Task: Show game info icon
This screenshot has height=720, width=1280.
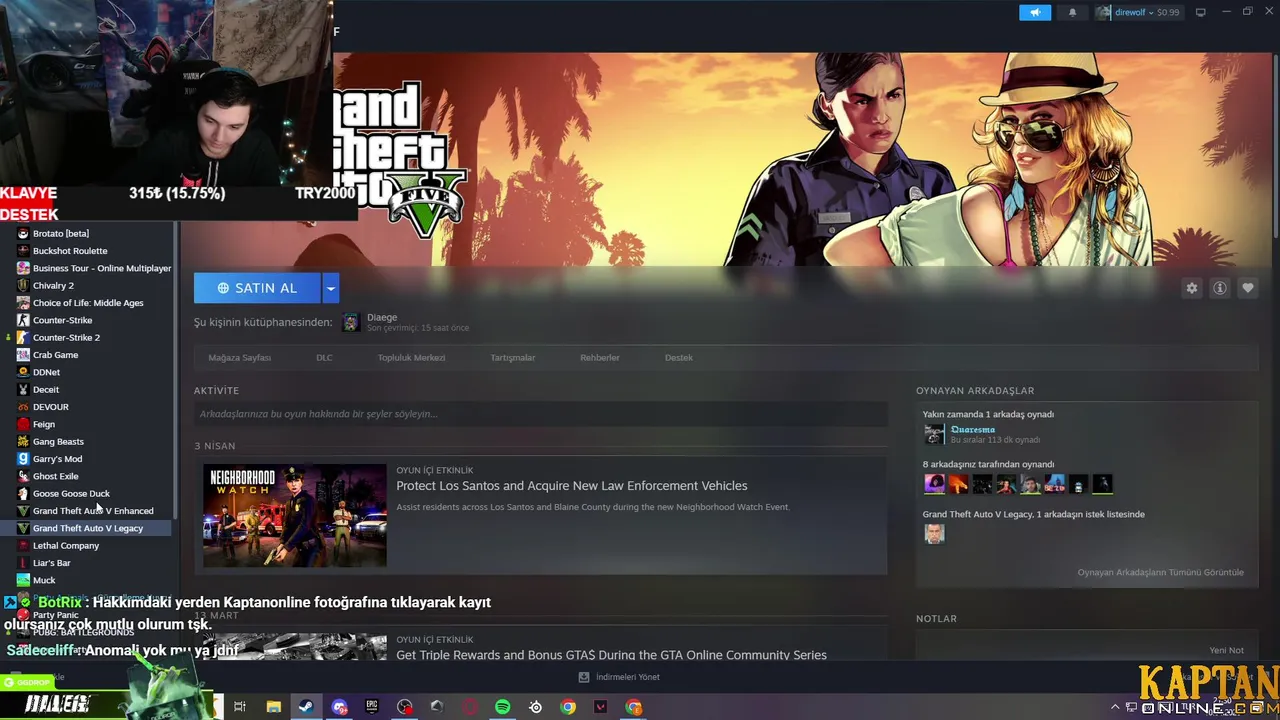Action: pos(1219,288)
